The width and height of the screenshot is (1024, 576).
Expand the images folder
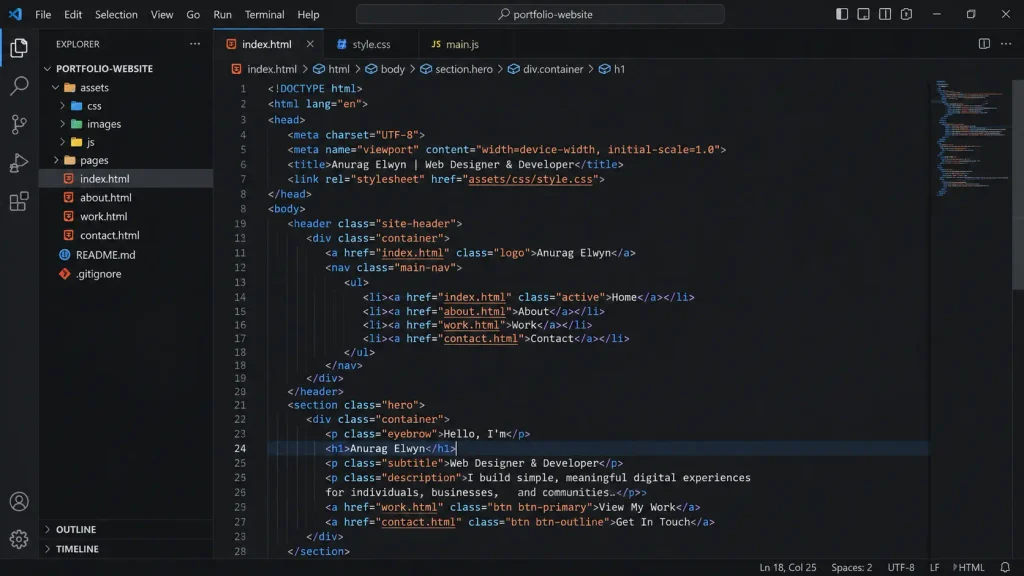pyautogui.click(x=63, y=123)
